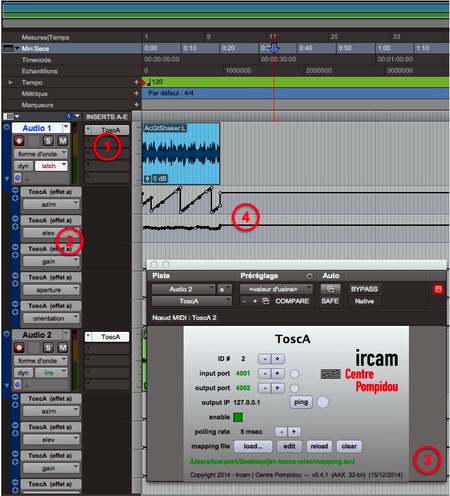Viewport: 450px width, 496px height.
Task: Remove the gain lane under Audio 1
Action: 15,247
